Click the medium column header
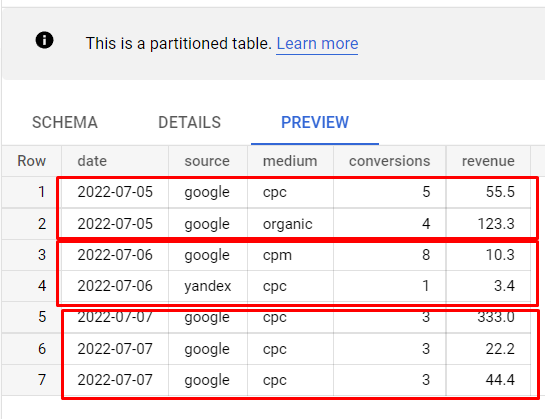Viewport: 545px width, 419px height. coord(290,161)
